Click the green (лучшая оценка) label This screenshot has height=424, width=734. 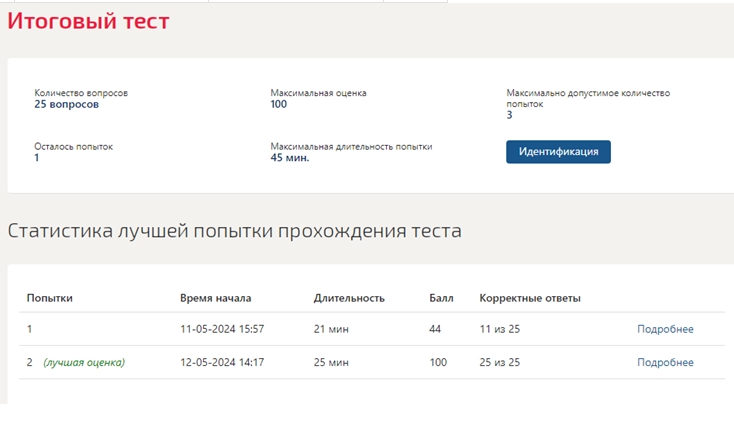(84, 362)
